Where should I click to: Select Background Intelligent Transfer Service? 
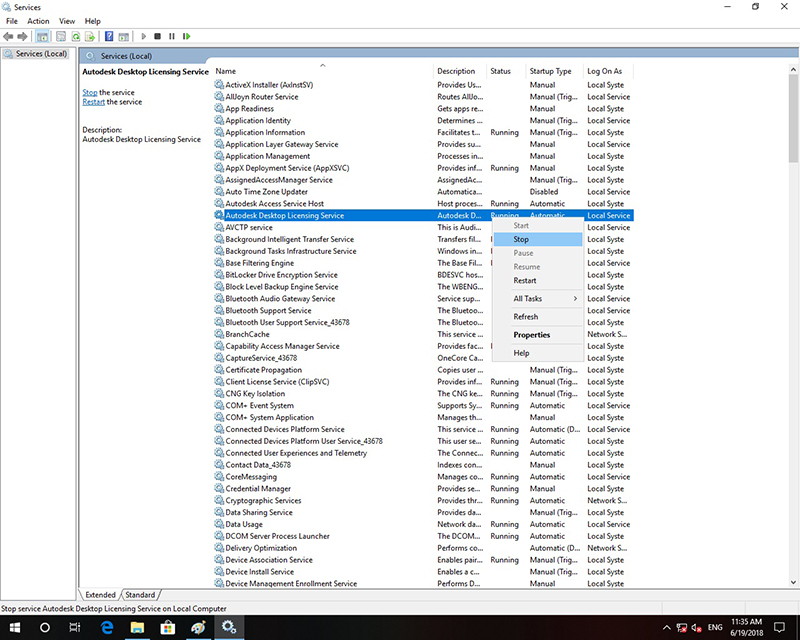(x=423, y=239)
